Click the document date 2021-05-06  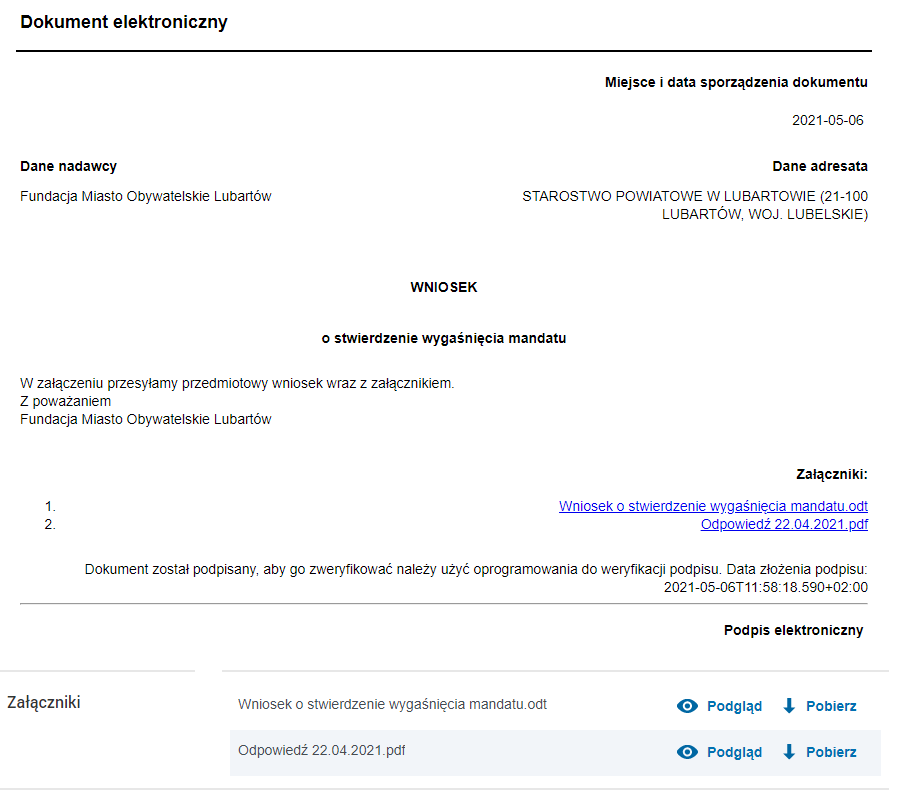click(x=827, y=120)
